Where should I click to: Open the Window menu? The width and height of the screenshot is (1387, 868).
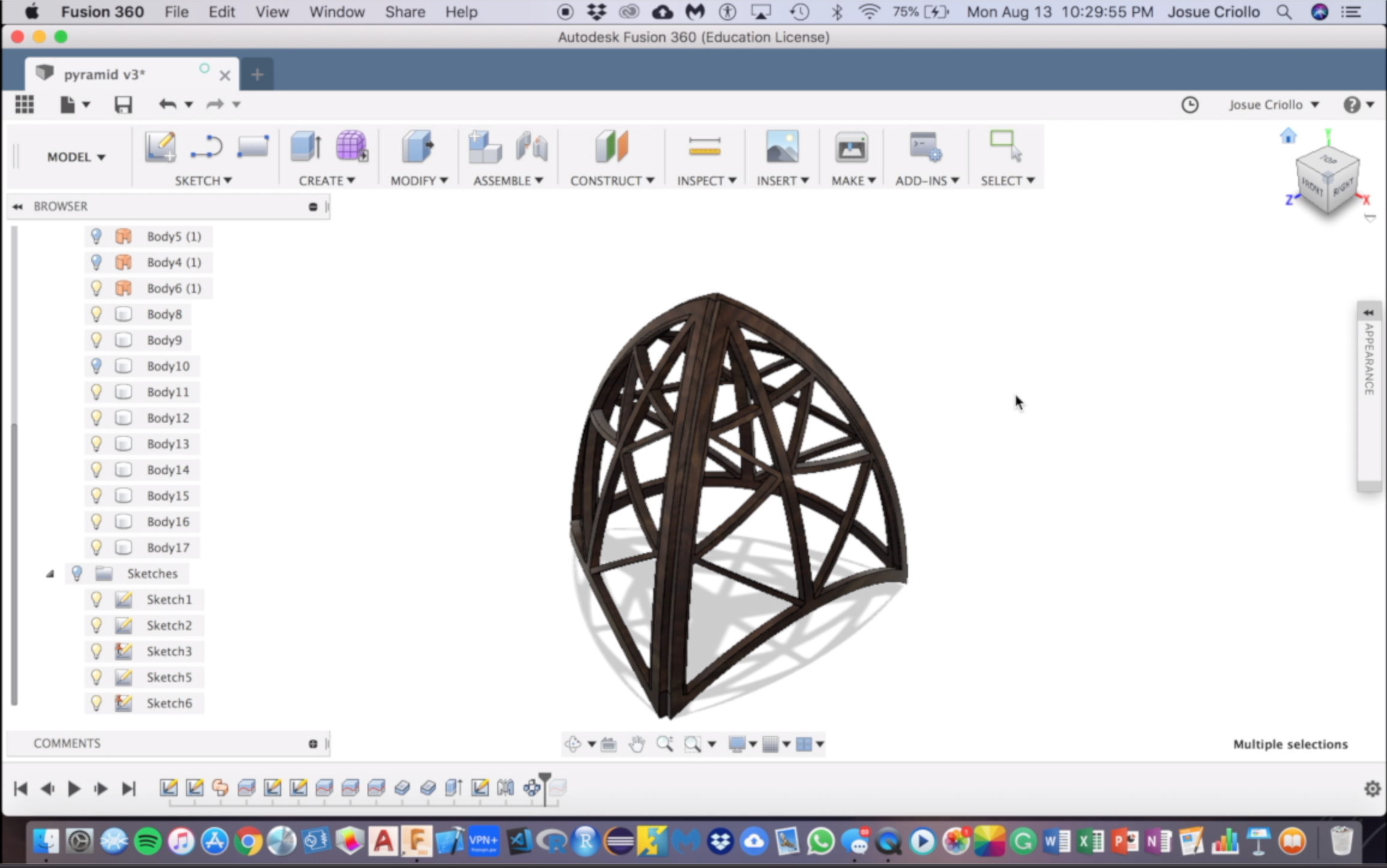337,12
